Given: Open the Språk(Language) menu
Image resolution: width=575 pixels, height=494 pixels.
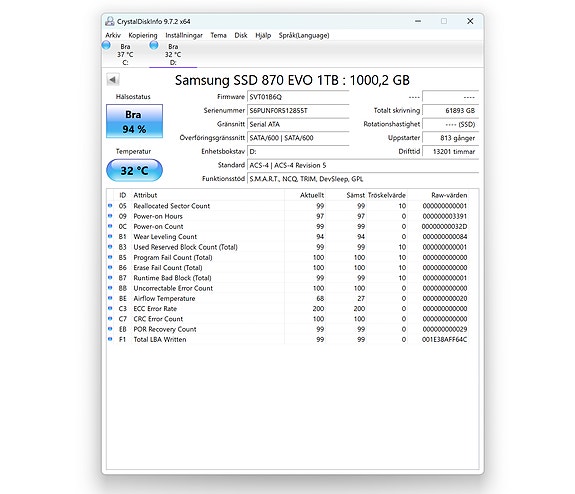Looking at the screenshot, I should click(304, 35).
